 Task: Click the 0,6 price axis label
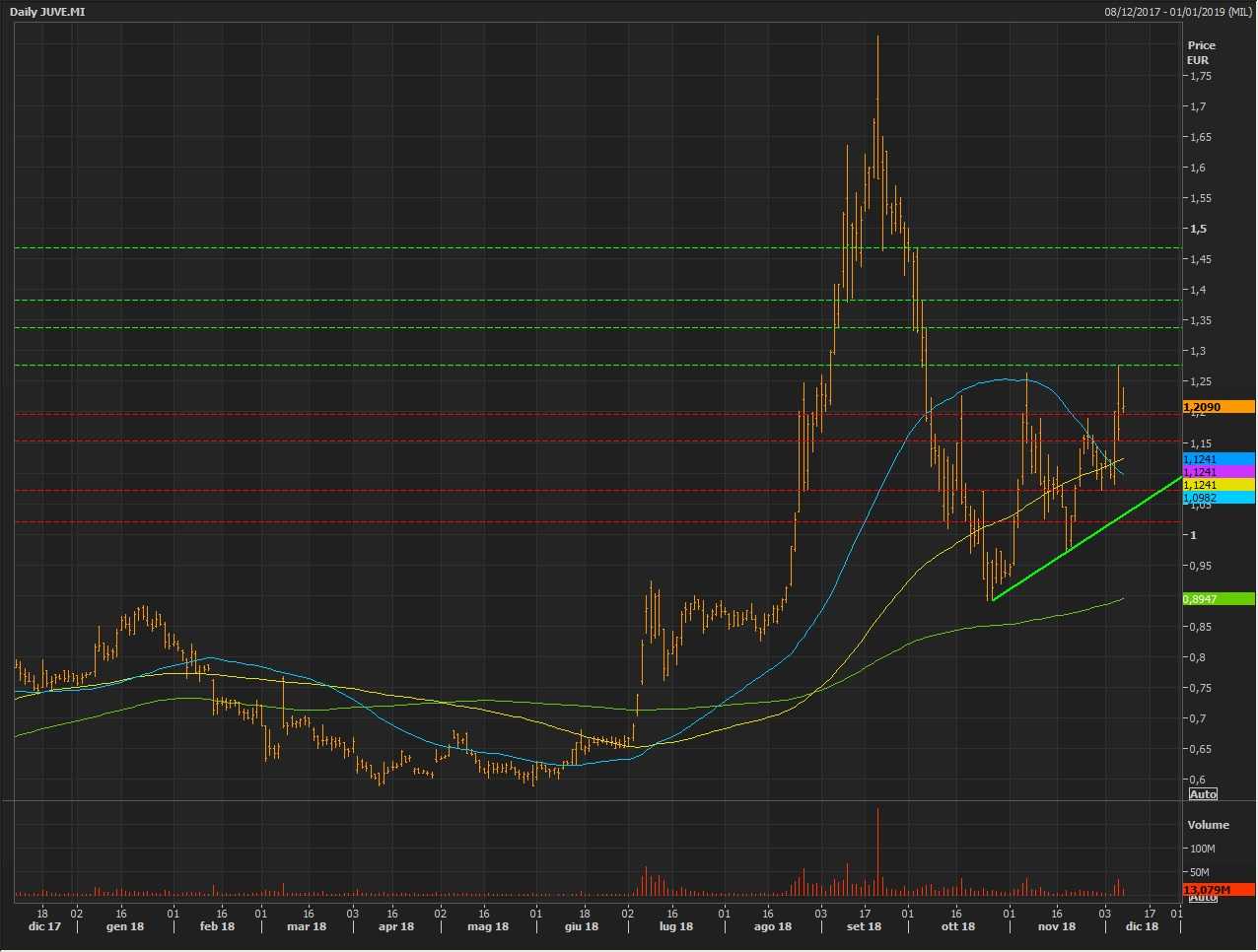(x=1198, y=780)
